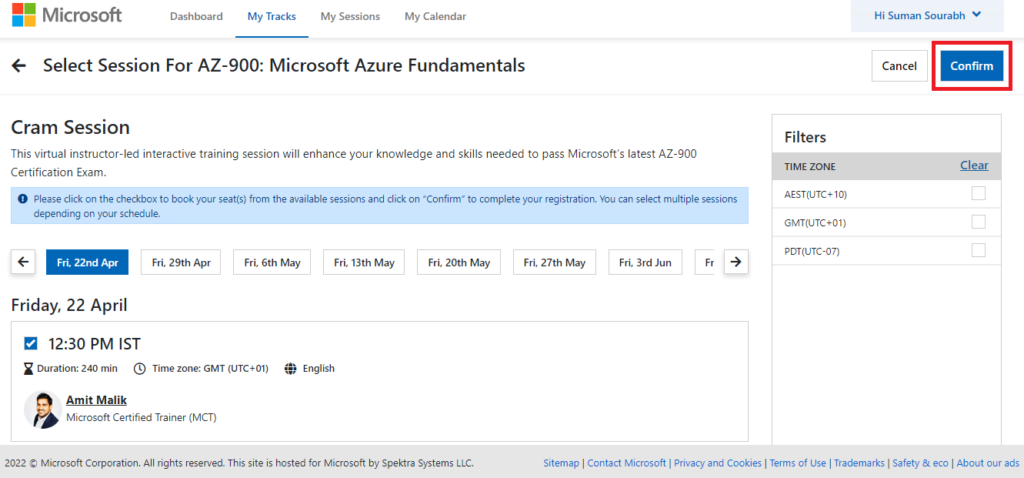
Task: Click the Duration: 240 min text
Action: pos(77,368)
